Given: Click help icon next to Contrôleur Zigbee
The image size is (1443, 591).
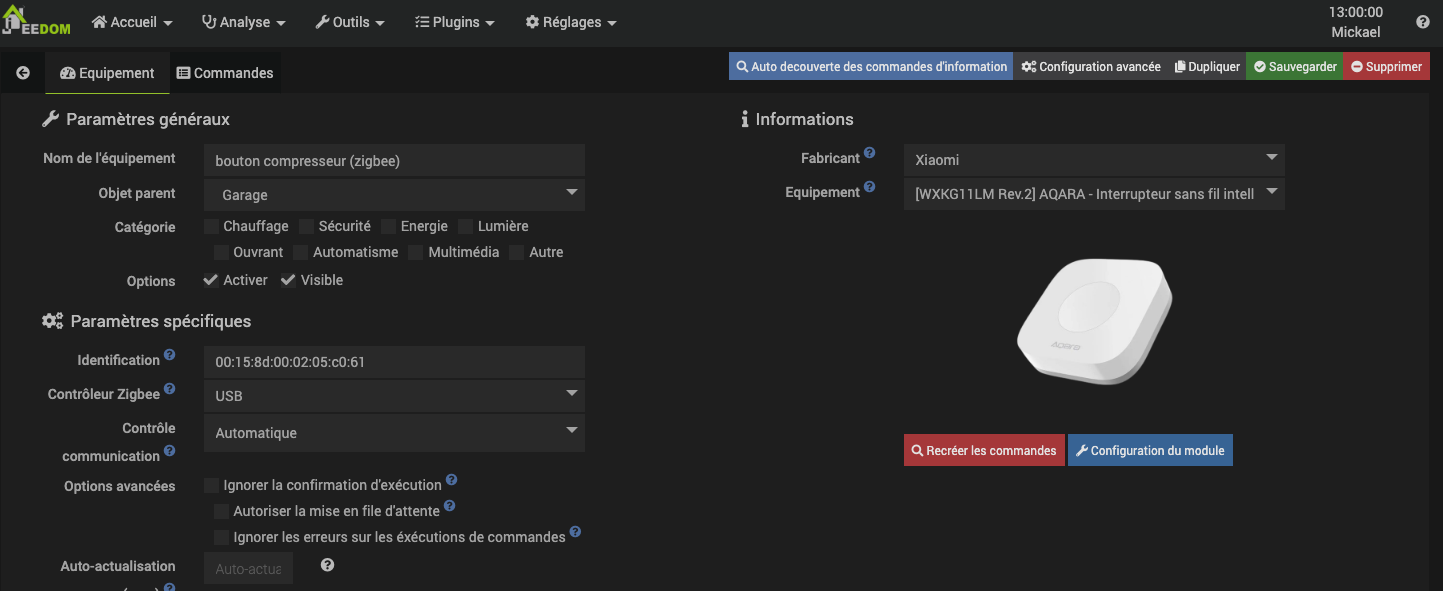Looking at the screenshot, I should [170, 389].
